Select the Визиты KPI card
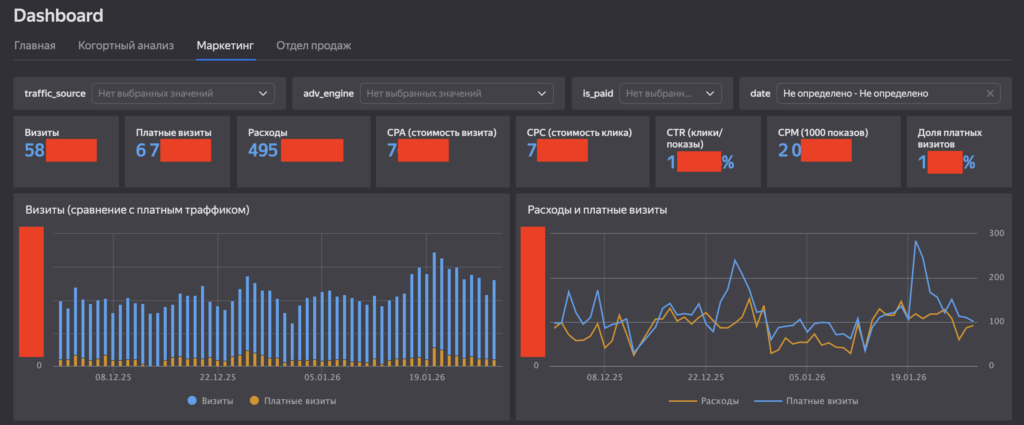 click(65, 150)
